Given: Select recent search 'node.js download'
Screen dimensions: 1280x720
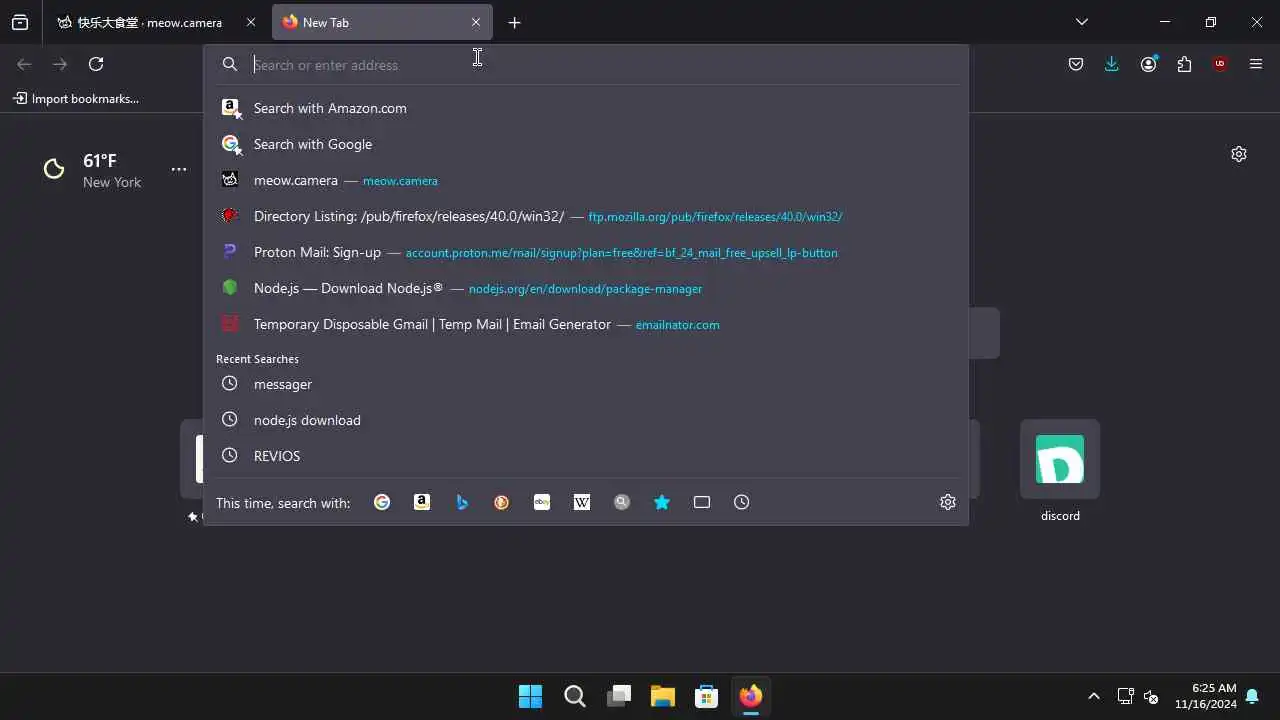Looking at the screenshot, I should point(586,420).
